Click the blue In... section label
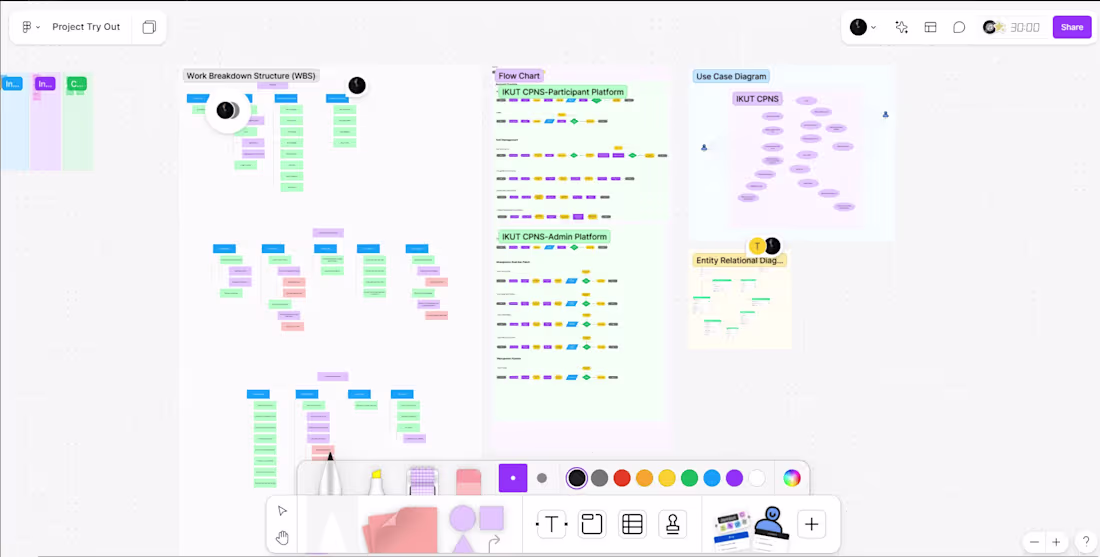This screenshot has width=1100, height=557. (12, 84)
